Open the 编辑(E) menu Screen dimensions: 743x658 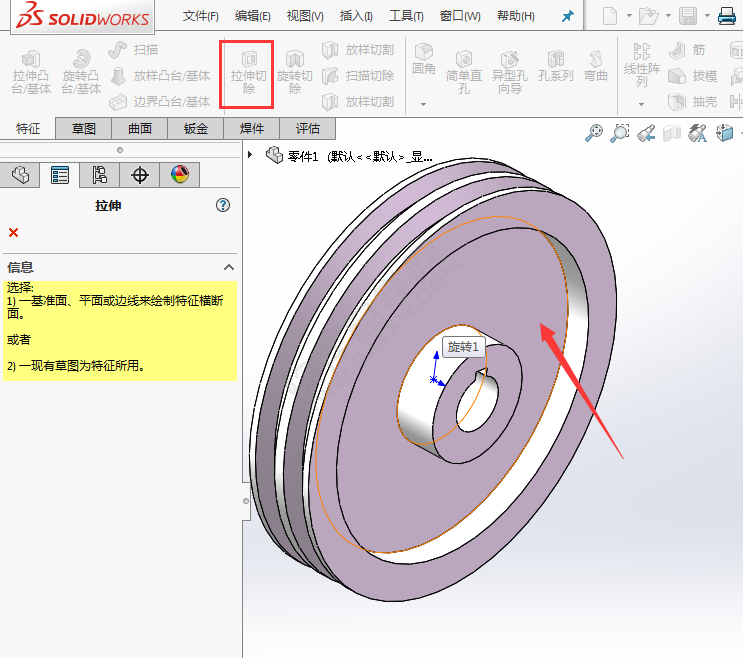tap(253, 16)
